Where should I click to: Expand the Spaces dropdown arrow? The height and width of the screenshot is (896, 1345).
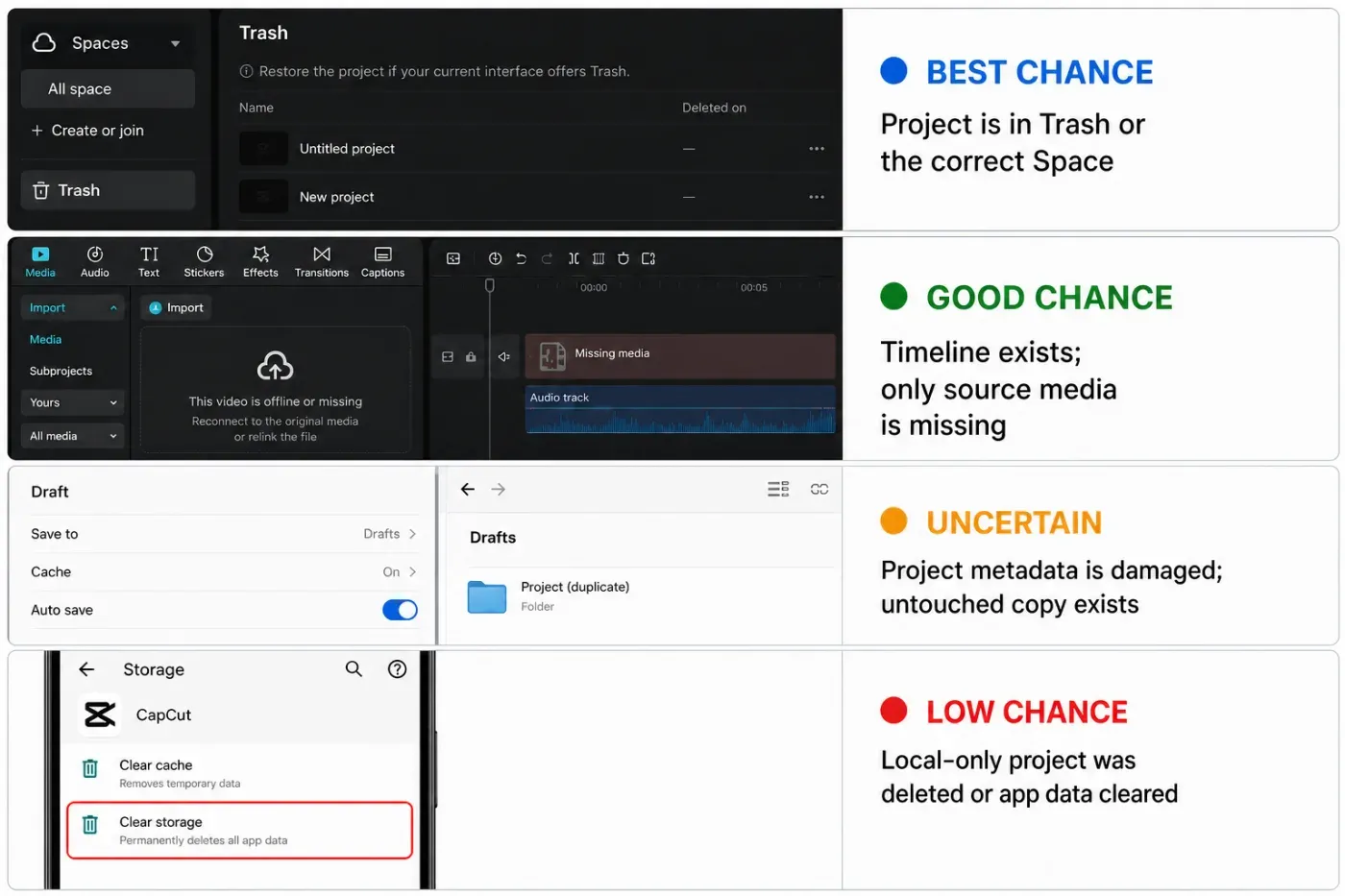175,43
